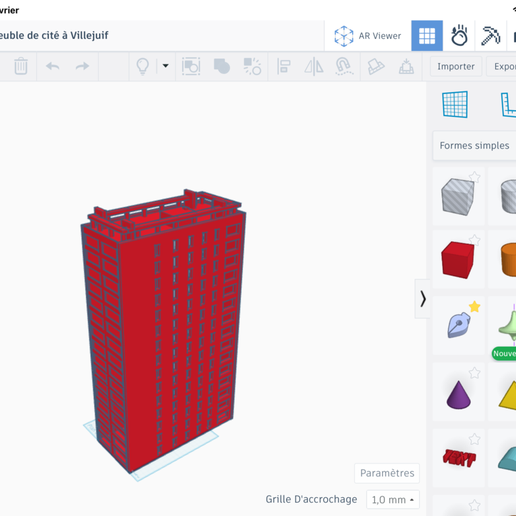Switch to the pickaxe blocks view
516x516 pixels.
tap(490, 36)
